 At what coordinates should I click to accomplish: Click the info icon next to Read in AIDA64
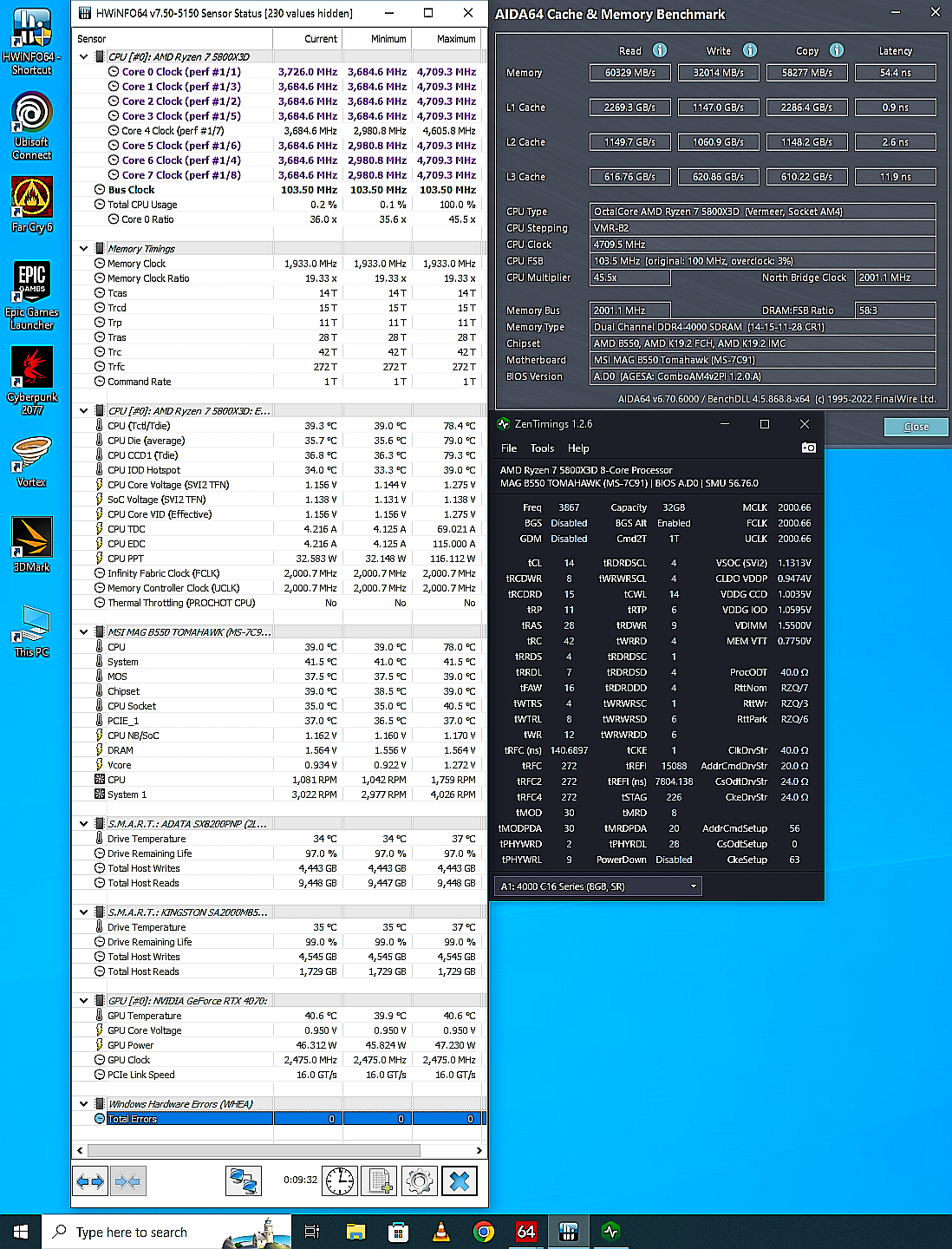660,50
